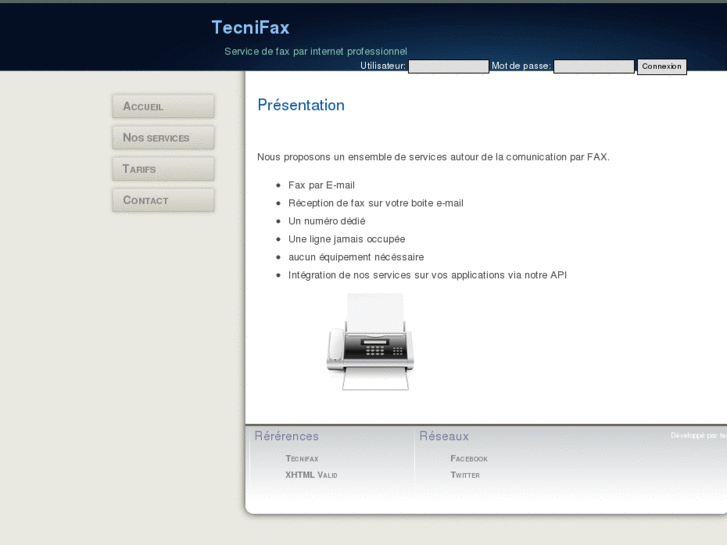Click 'aucun équipement nécéssaire' item
The height and width of the screenshot is (545, 727).
click(x=356, y=257)
